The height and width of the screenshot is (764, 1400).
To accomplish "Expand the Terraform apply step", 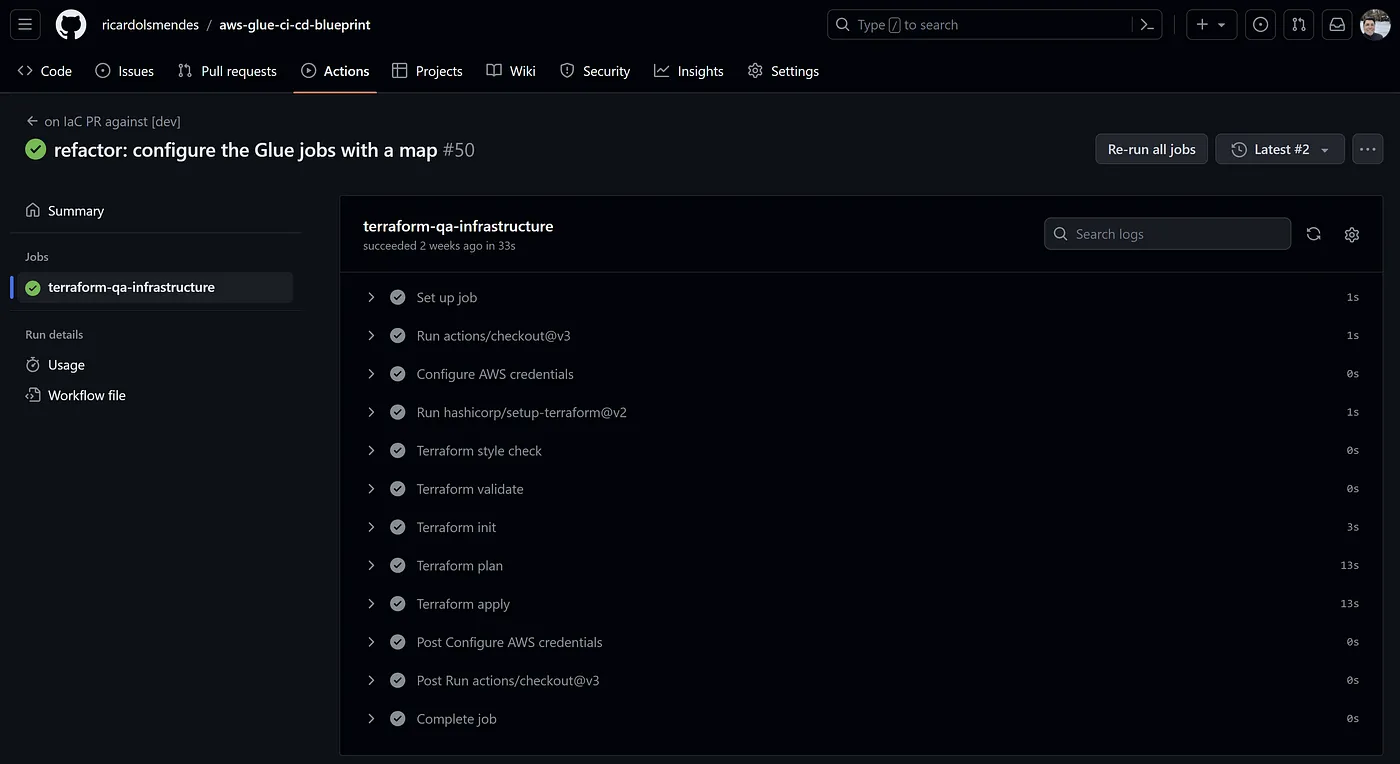I will [x=371, y=604].
